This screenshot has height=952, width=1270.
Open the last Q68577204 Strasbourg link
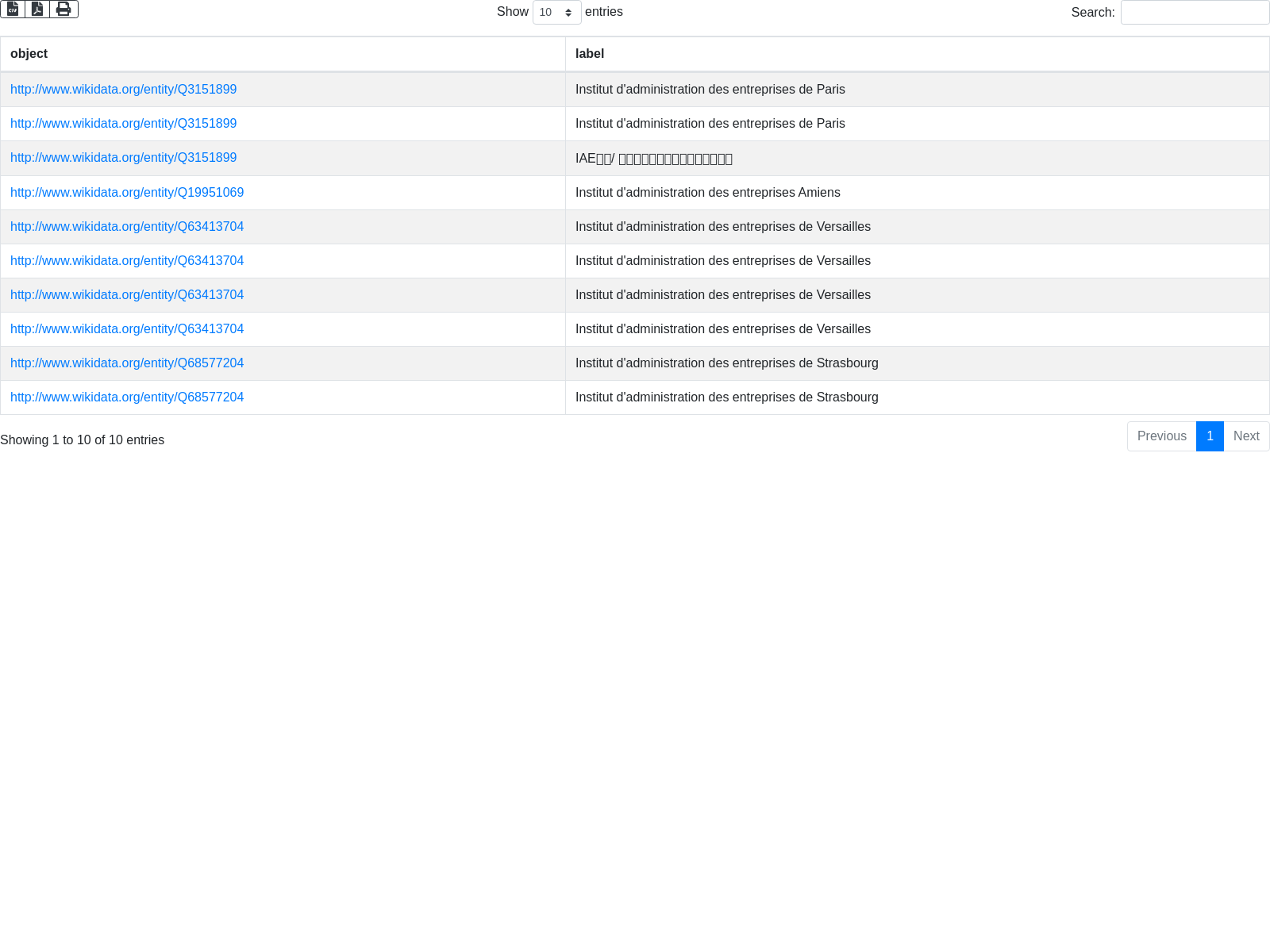(x=127, y=397)
